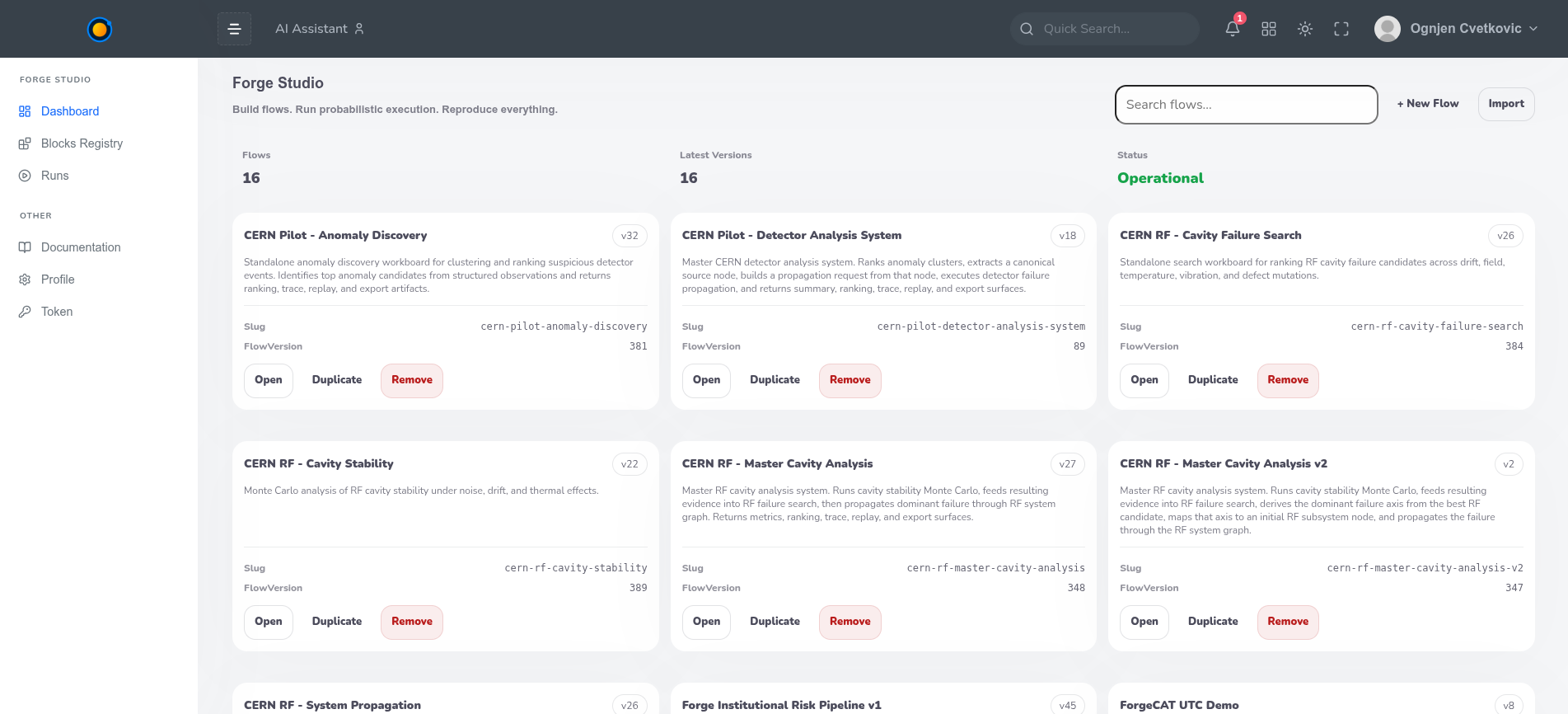Select slug text cern-rf-cavity-failure-search
Screen dimensions: 1568x714
coord(1437,326)
